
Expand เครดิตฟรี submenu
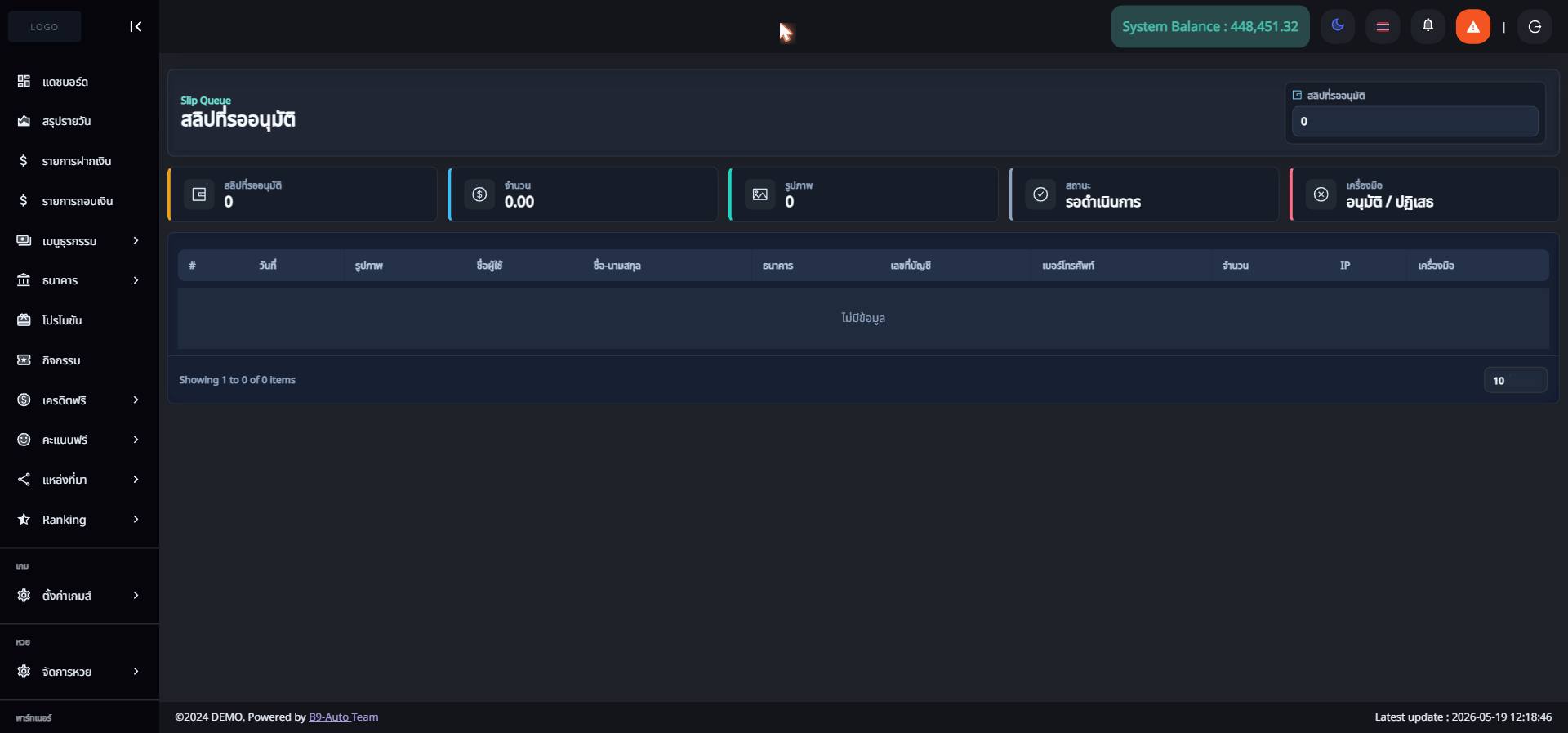pyautogui.click(x=79, y=400)
